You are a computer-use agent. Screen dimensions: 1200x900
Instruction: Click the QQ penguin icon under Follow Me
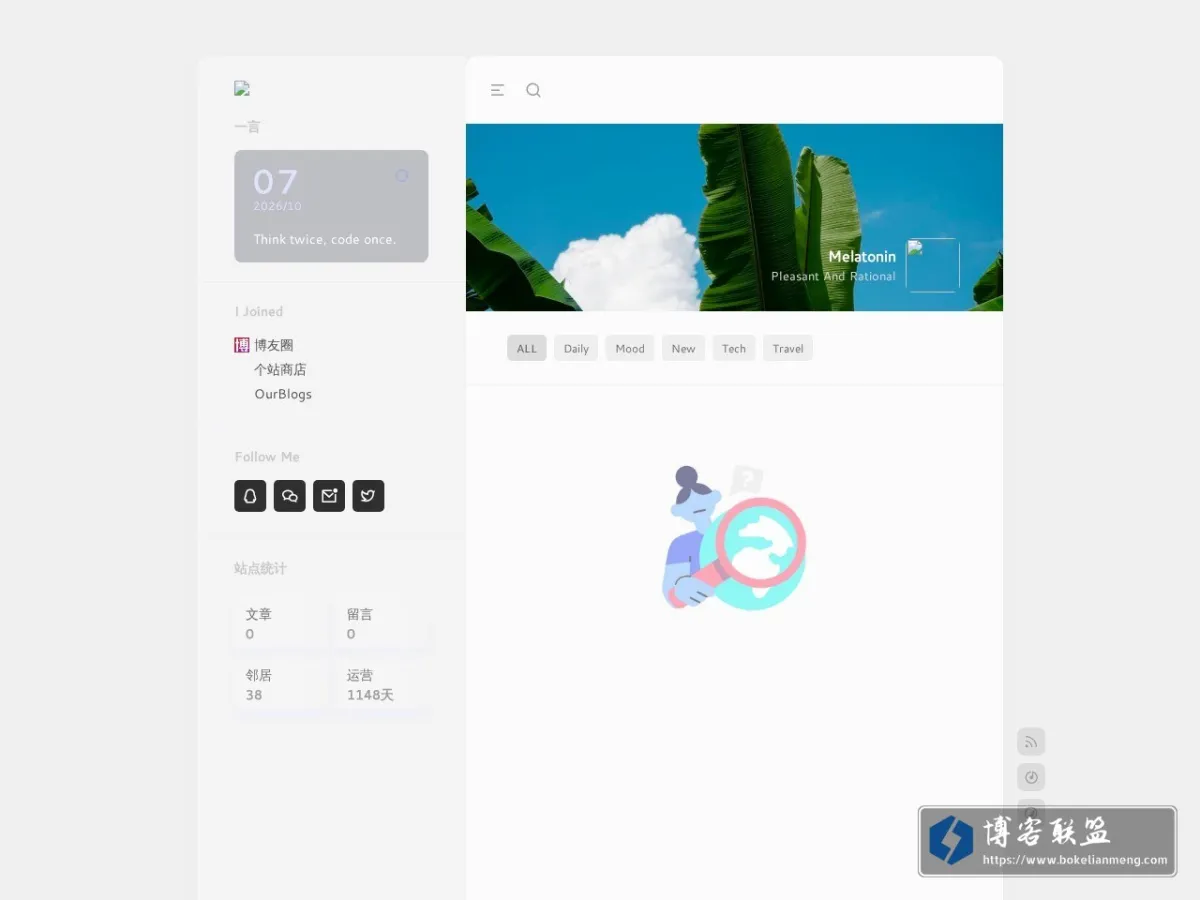[x=250, y=496]
